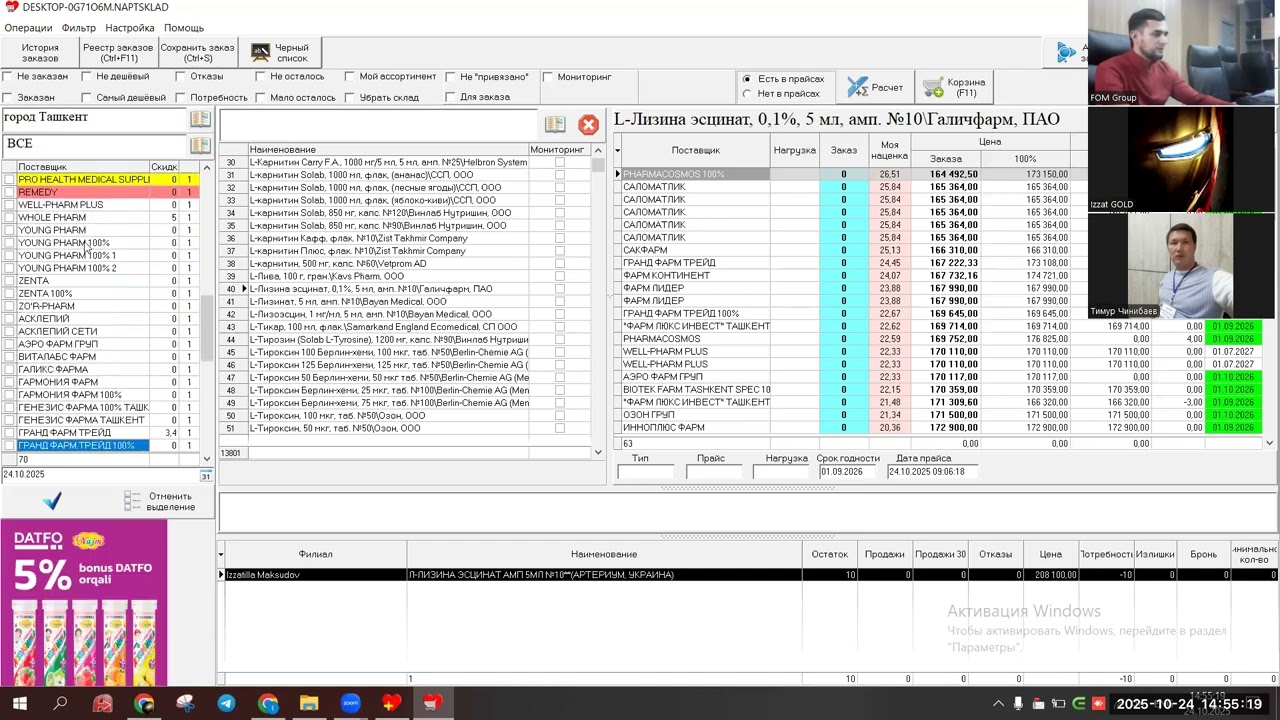
Task: Open the red heart app on the taskbar
Action: 391,704
